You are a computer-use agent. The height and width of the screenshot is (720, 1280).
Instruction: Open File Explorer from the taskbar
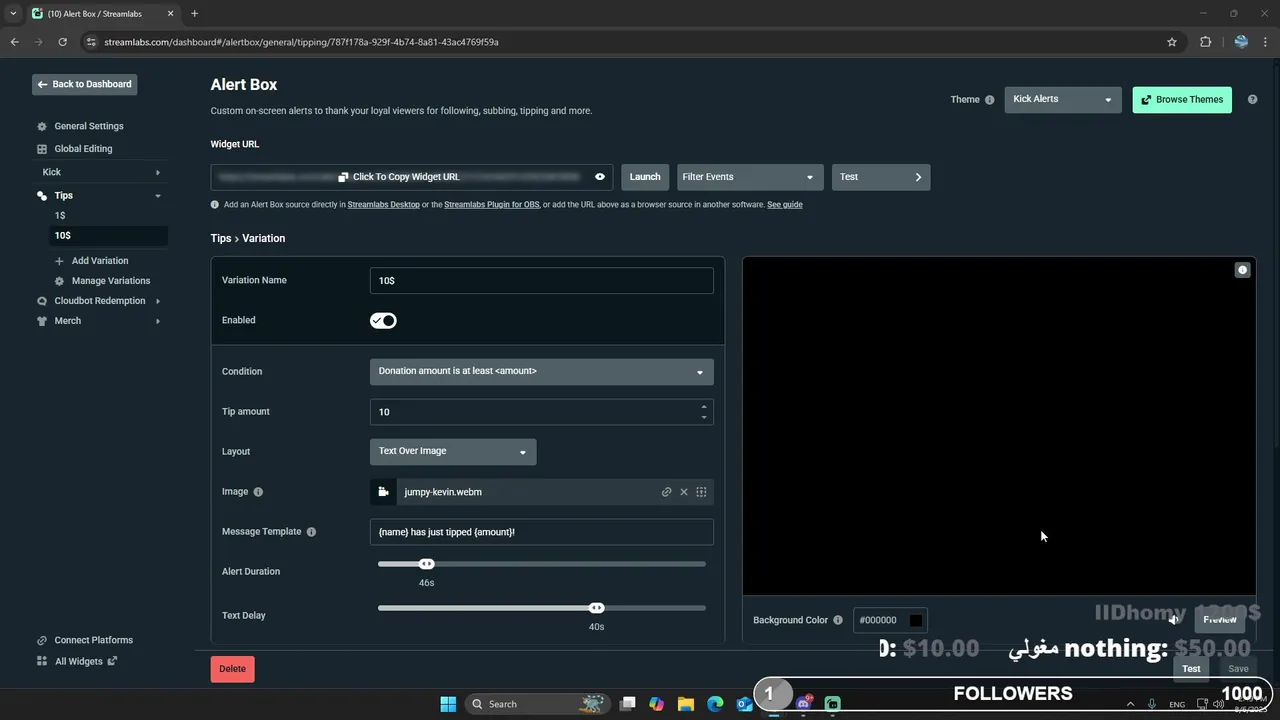click(685, 704)
